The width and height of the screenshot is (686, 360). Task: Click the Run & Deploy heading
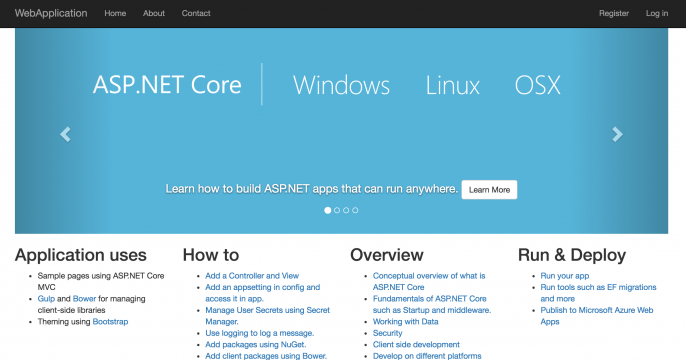(572, 255)
